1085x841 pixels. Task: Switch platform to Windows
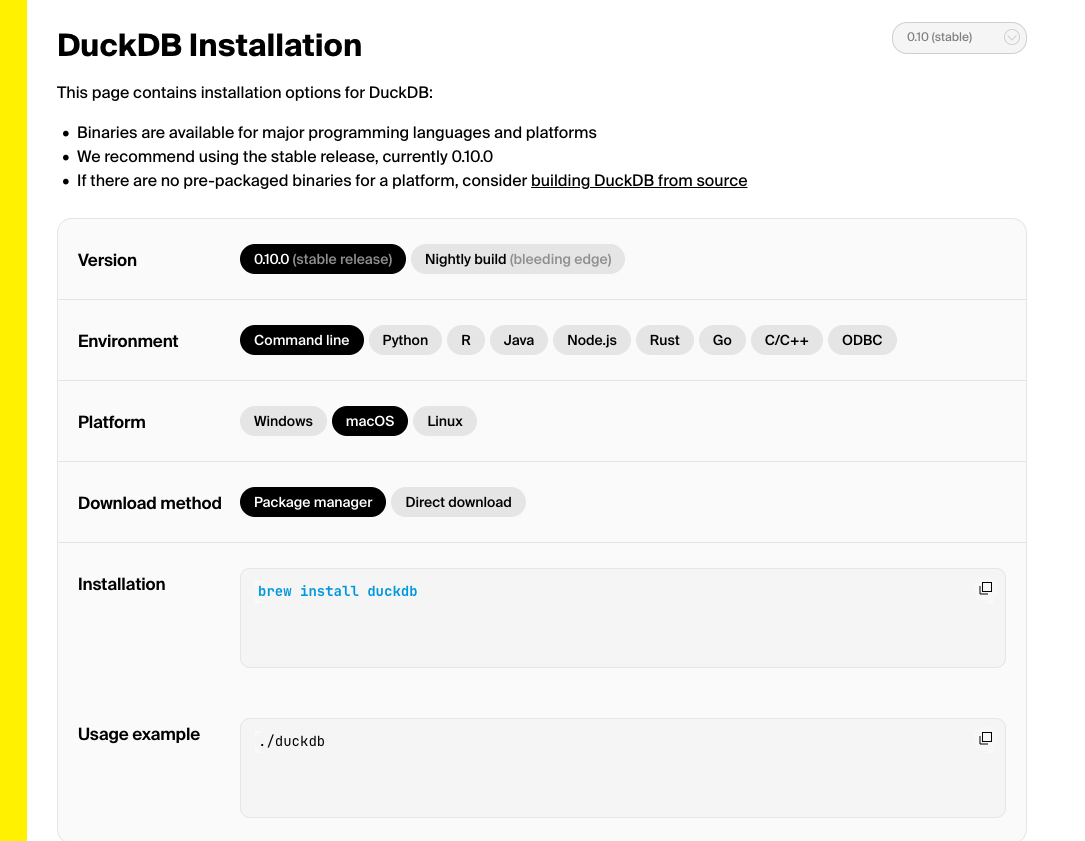tap(283, 421)
